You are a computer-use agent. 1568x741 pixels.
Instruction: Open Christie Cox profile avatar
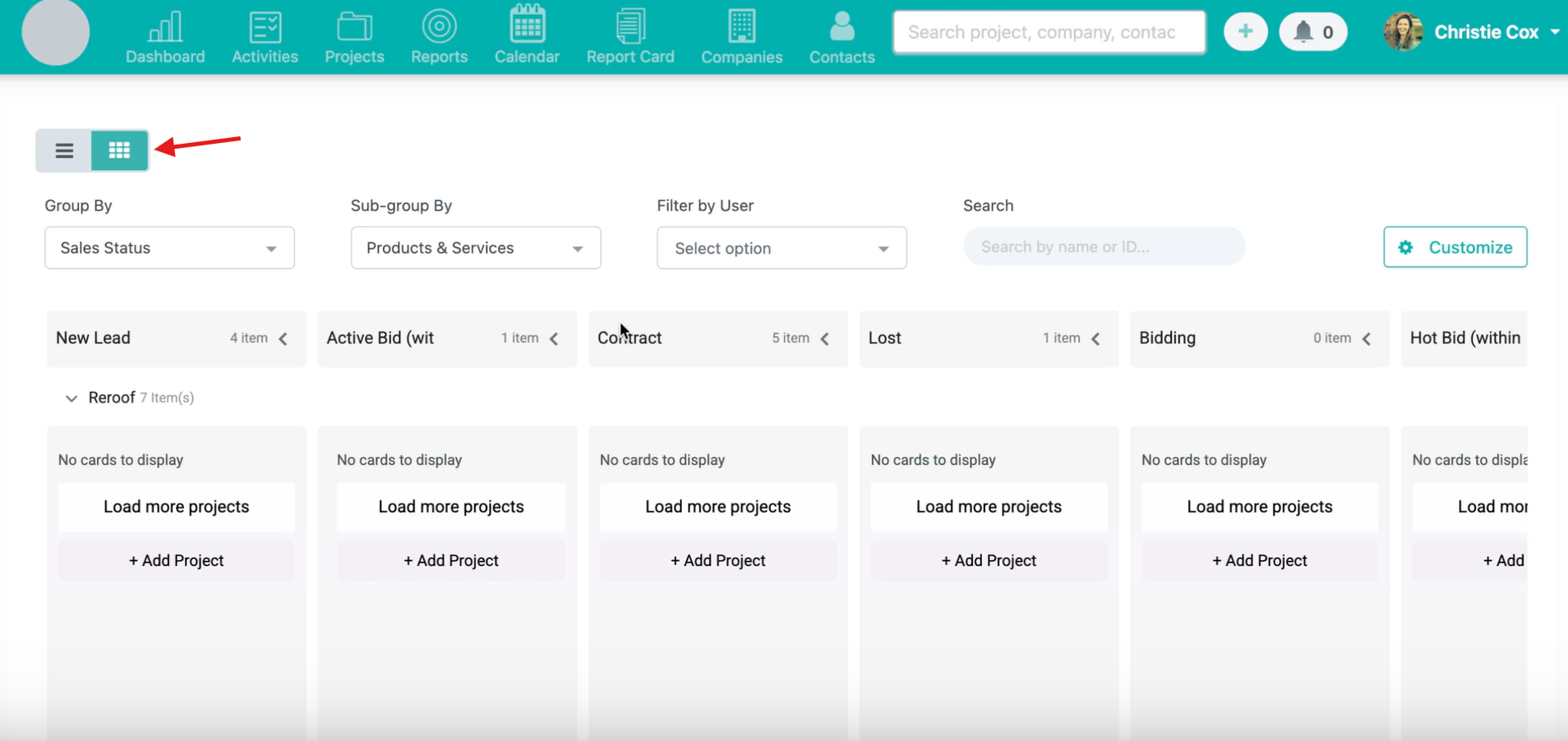(x=1403, y=32)
